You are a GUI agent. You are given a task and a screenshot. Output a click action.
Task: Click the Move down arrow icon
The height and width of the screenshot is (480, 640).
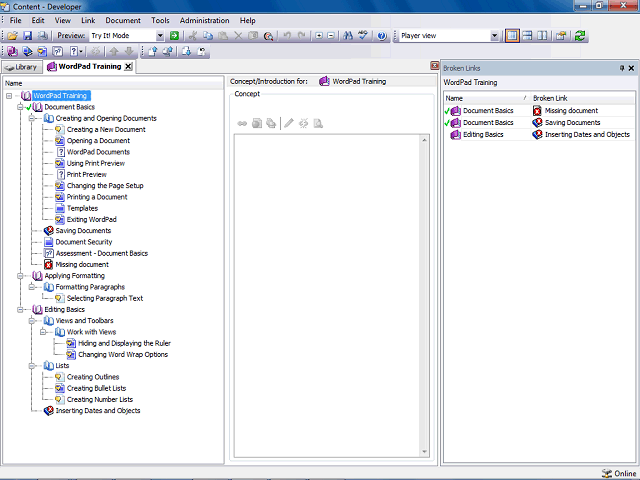coord(129,51)
